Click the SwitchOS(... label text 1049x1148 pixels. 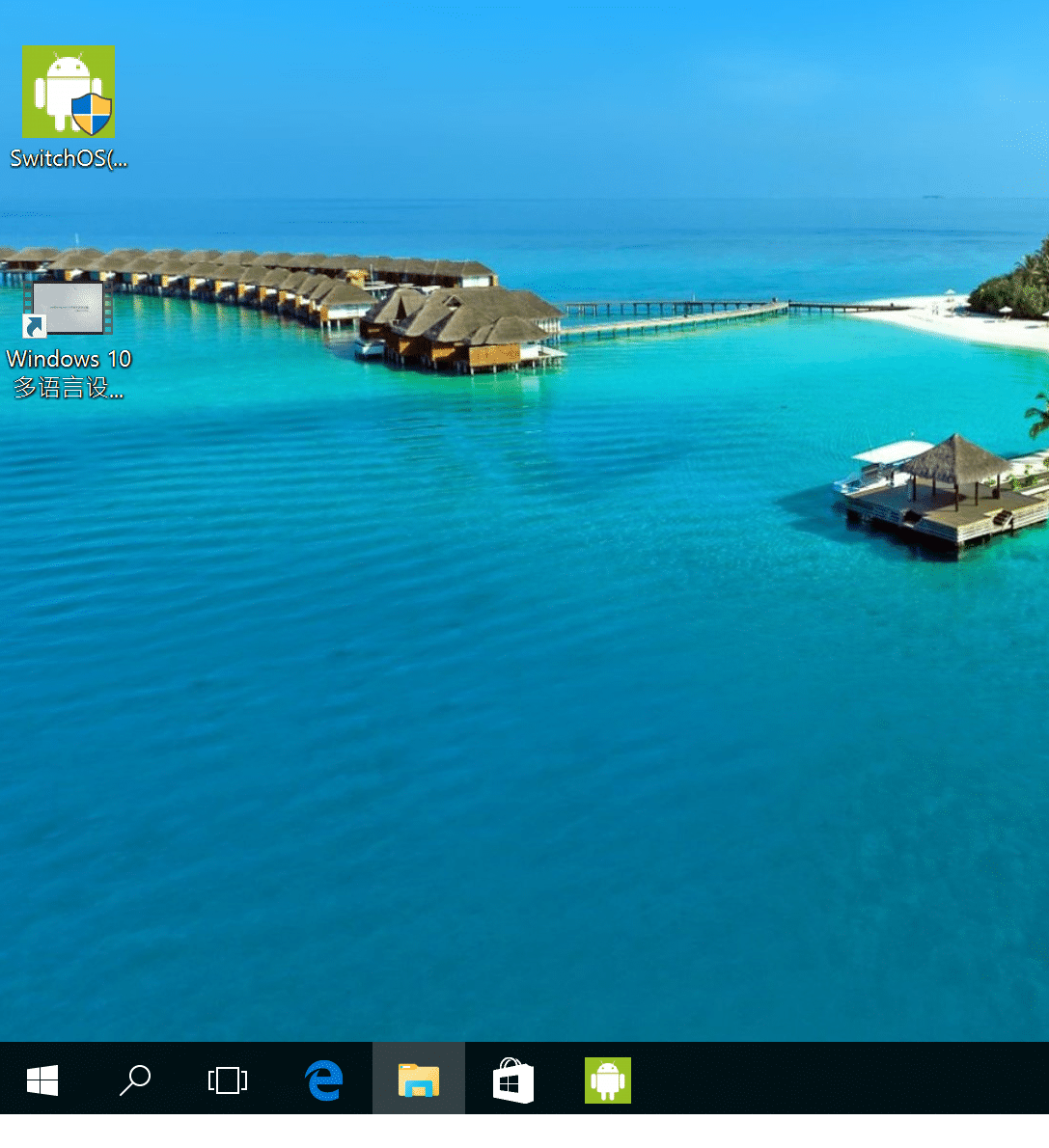[69, 159]
